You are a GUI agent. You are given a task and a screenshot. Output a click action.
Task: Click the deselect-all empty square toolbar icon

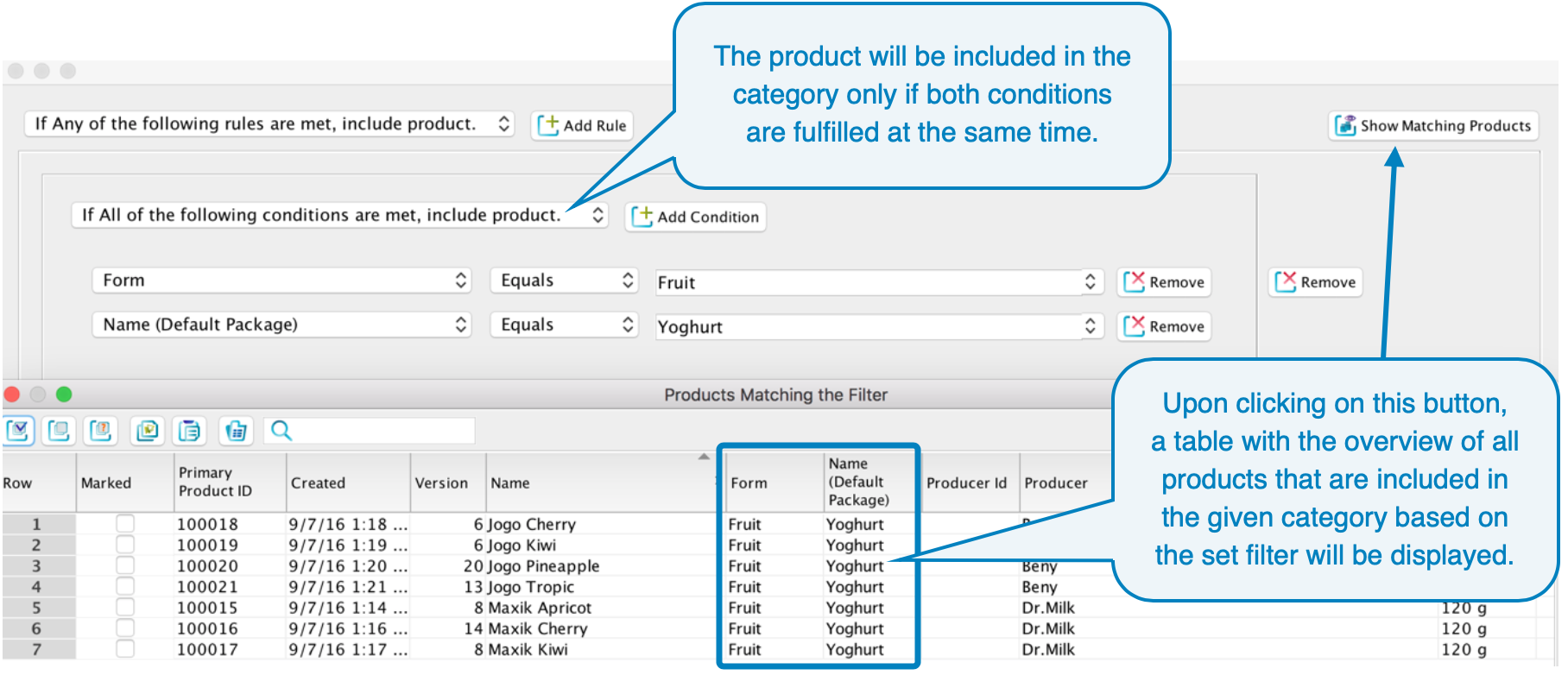[60, 430]
